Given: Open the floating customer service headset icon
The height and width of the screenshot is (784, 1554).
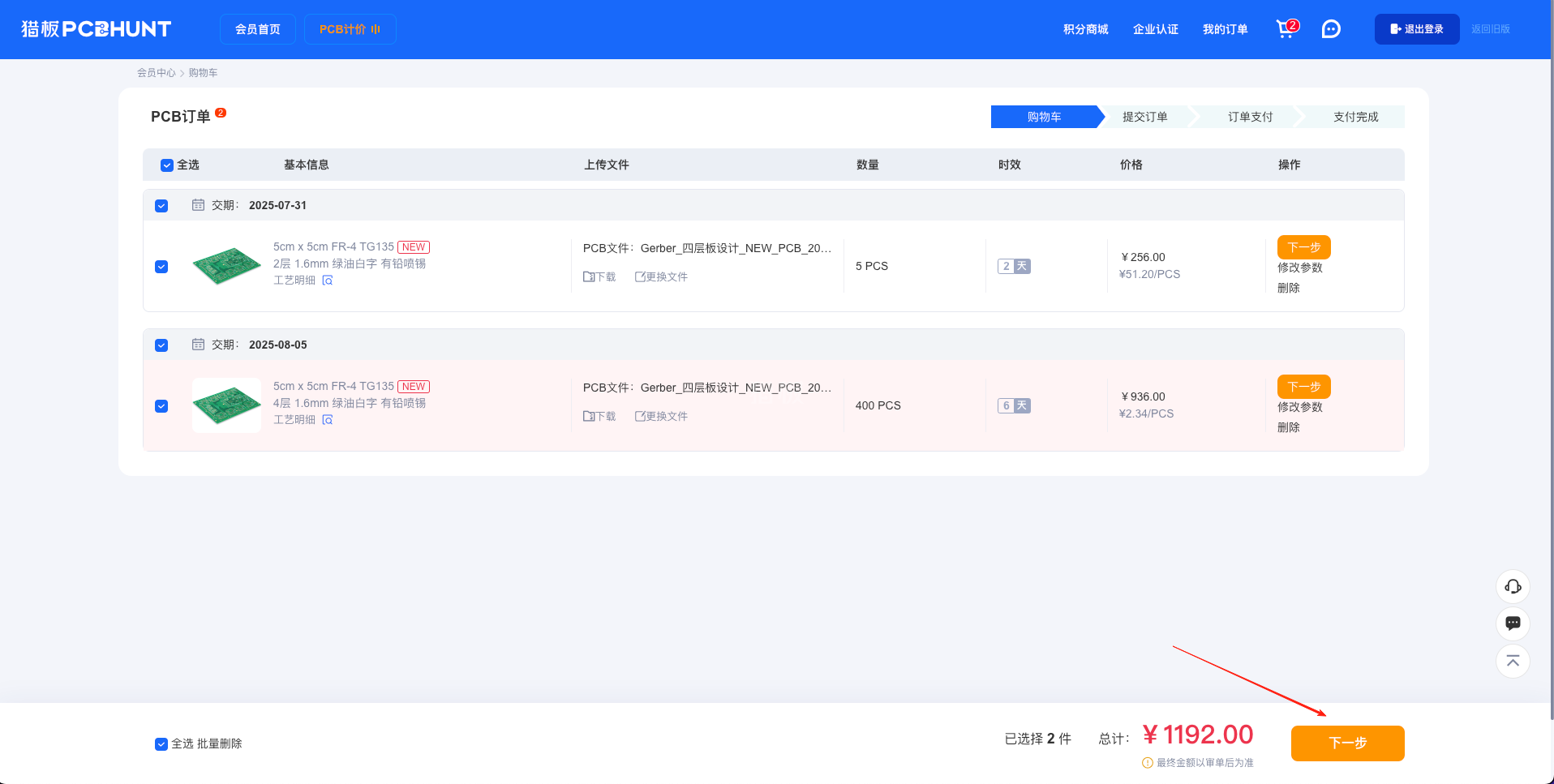Looking at the screenshot, I should click(x=1512, y=586).
